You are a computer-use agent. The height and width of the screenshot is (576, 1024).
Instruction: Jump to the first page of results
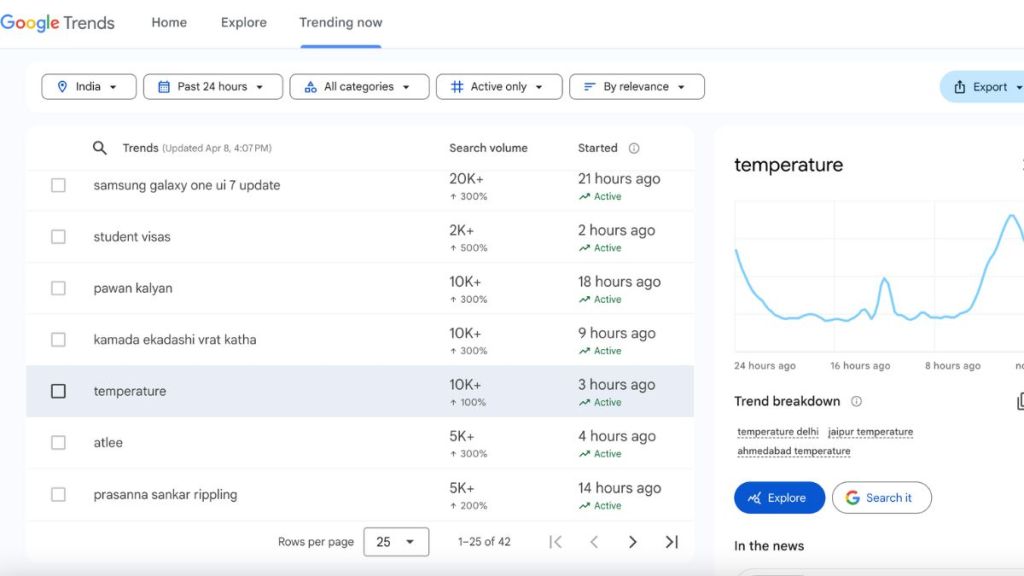click(x=556, y=542)
